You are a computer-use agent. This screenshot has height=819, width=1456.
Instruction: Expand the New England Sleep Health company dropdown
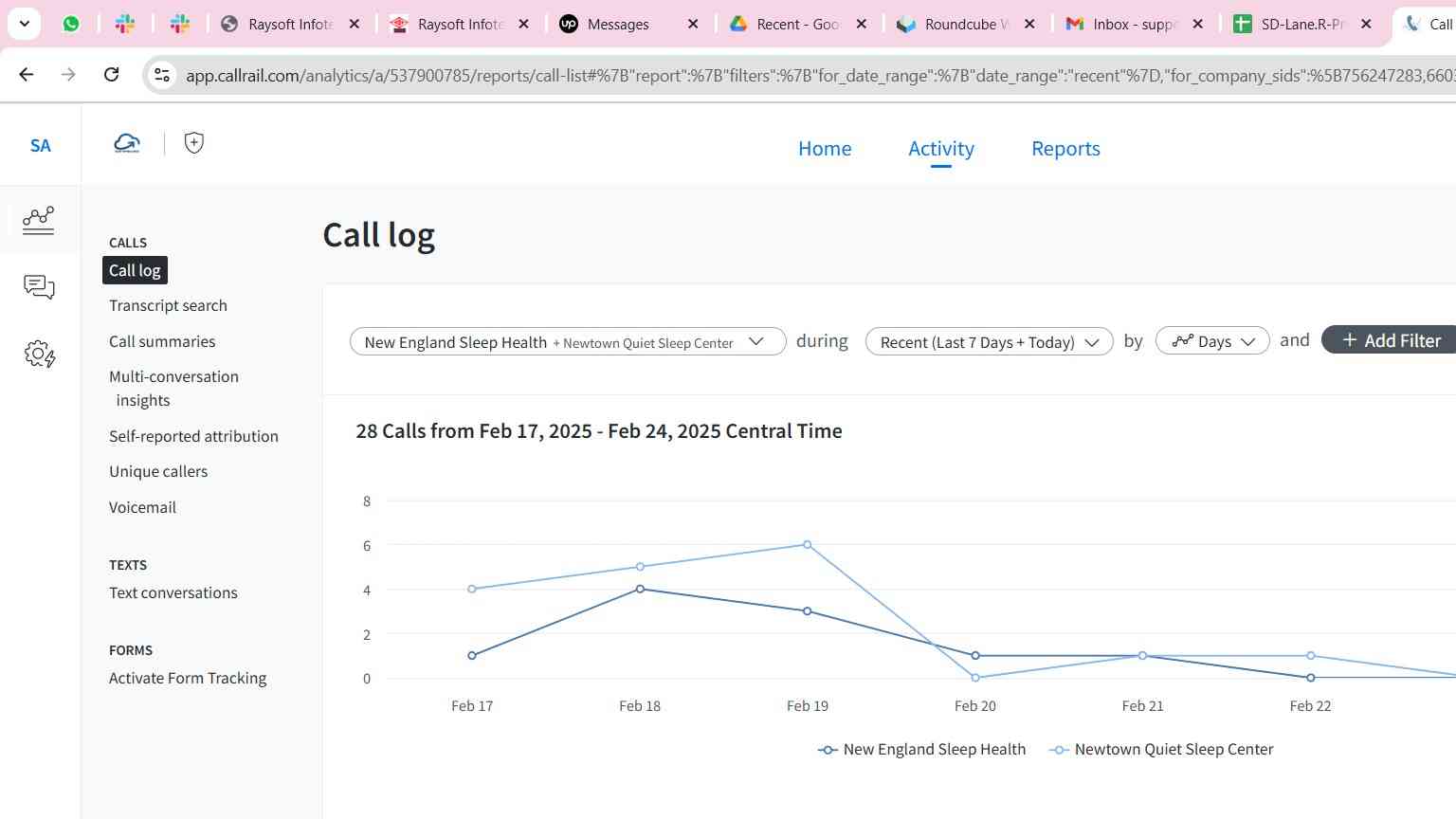point(568,341)
